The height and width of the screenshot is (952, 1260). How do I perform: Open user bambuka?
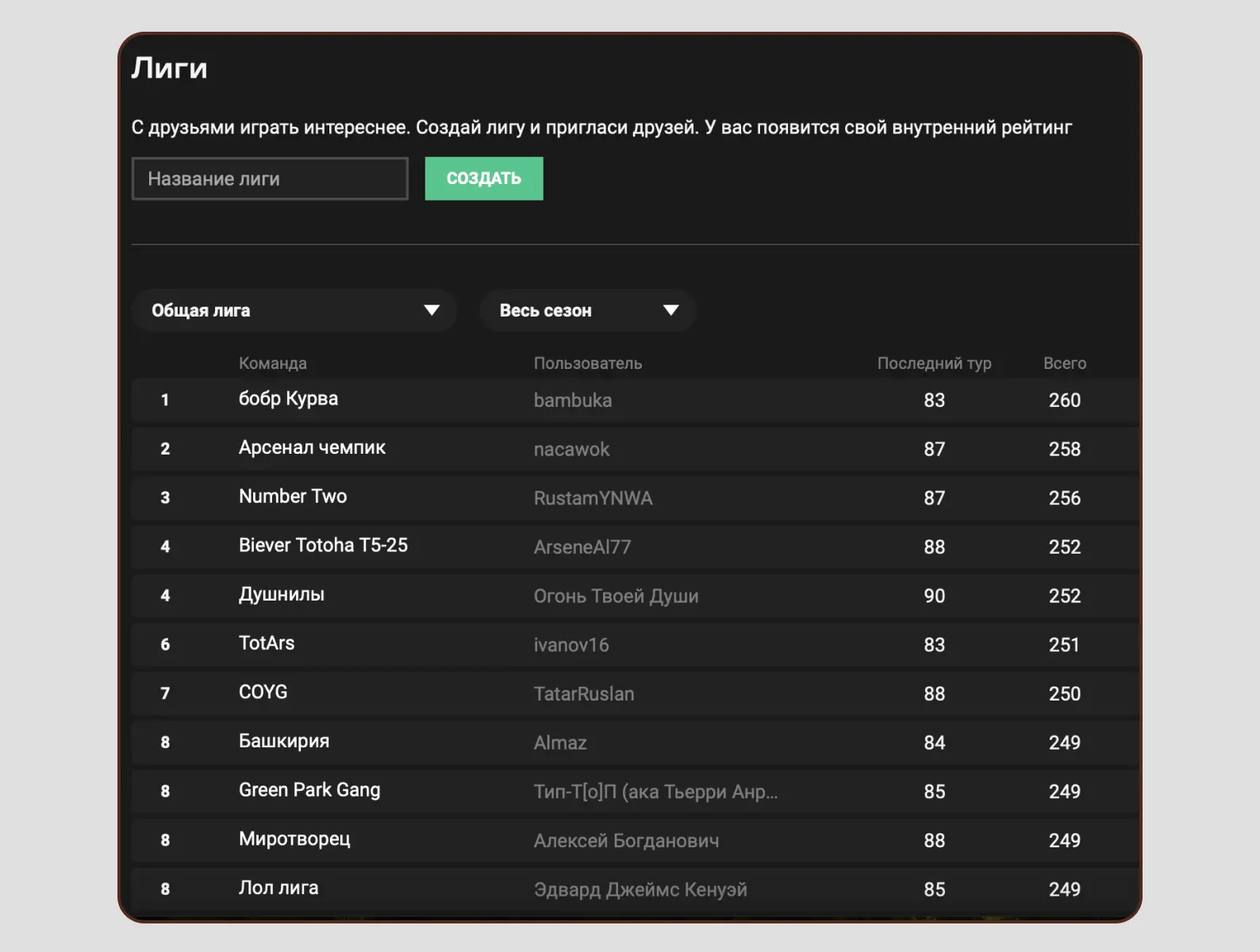[573, 401]
